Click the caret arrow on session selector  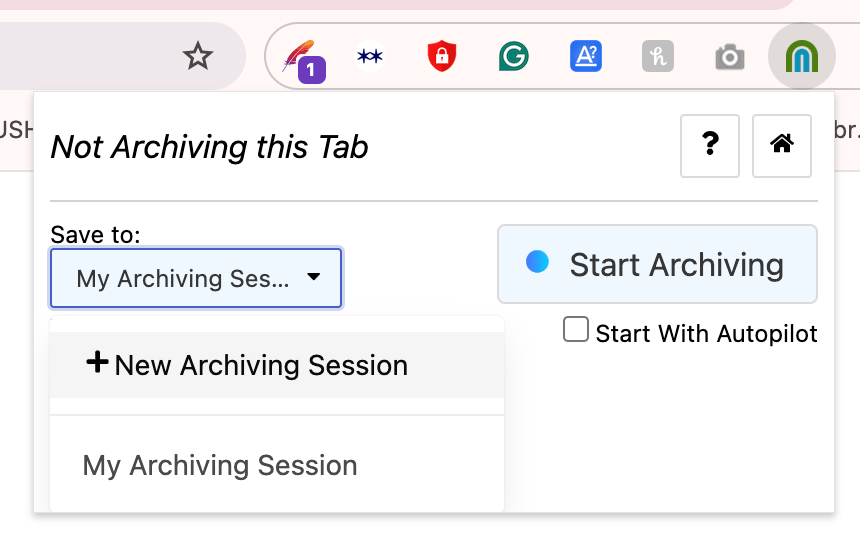314,277
